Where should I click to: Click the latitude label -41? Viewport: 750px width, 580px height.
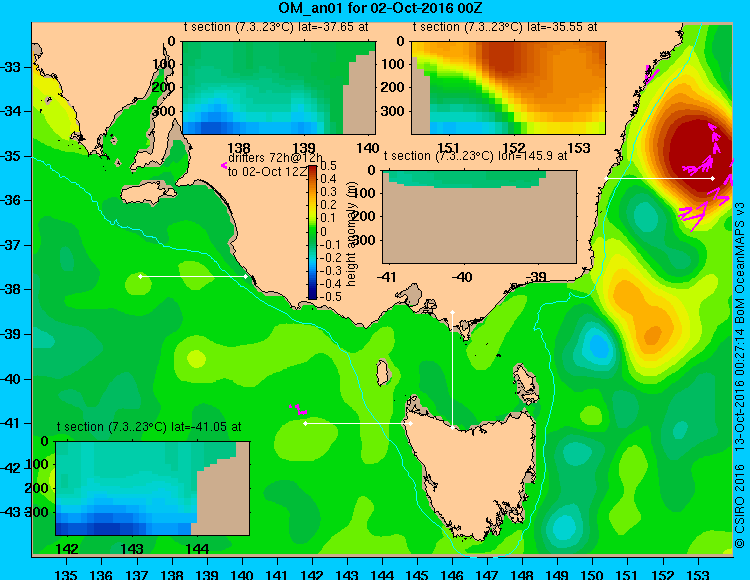pos(10,423)
